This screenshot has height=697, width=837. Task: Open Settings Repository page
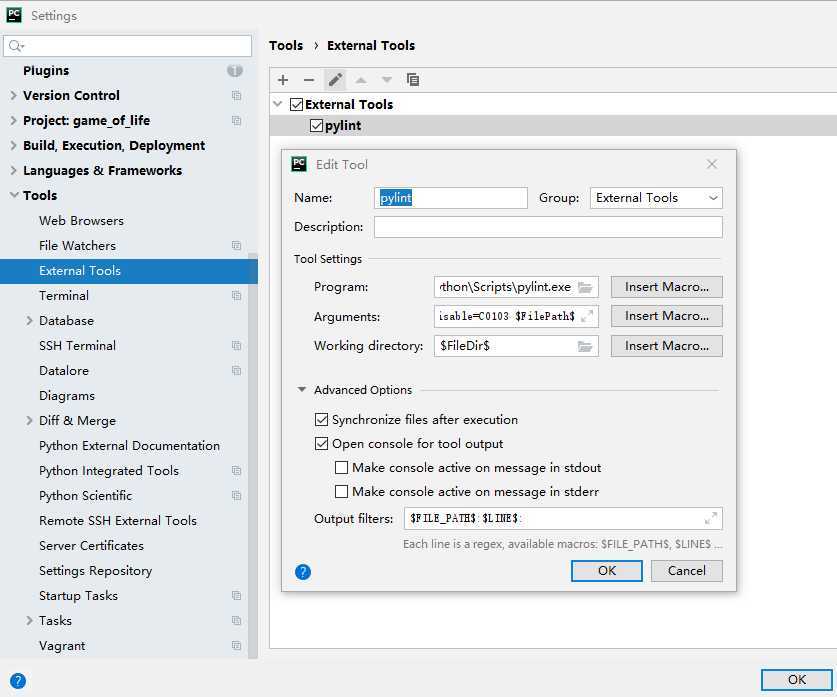[96, 571]
